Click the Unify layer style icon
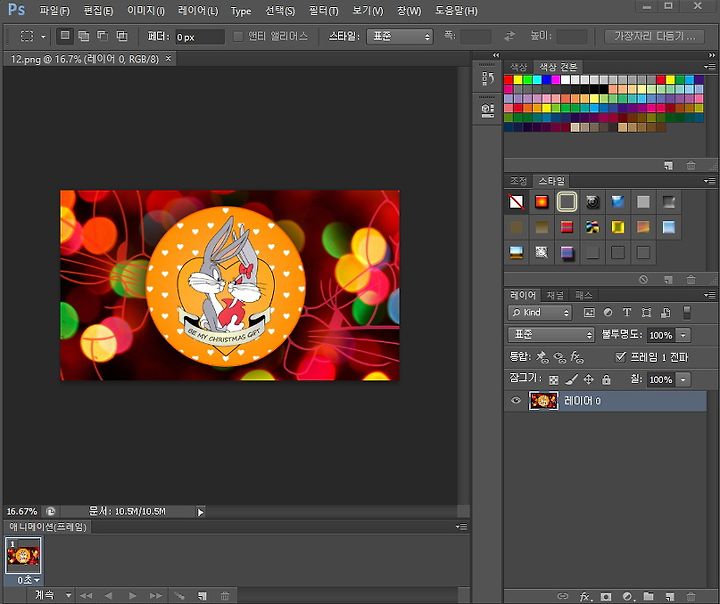720x604 pixels. [577, 357]
